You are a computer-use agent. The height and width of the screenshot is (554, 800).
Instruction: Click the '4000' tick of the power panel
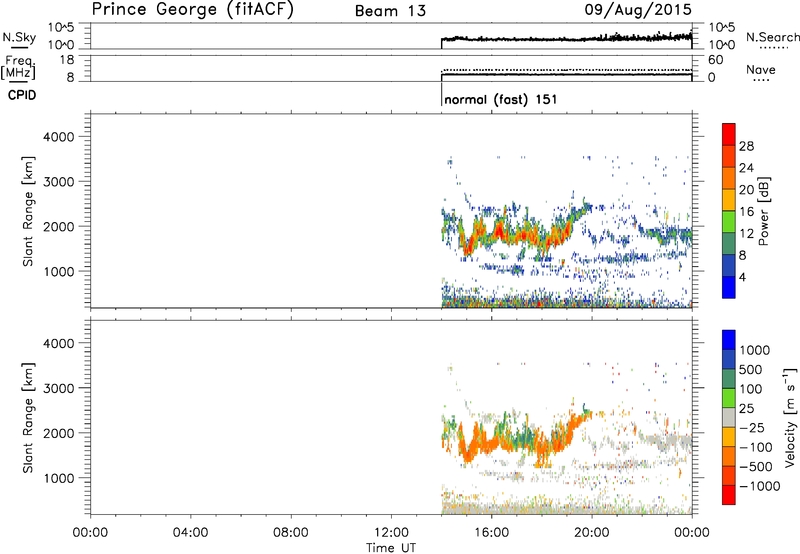[x=59, y=137]
